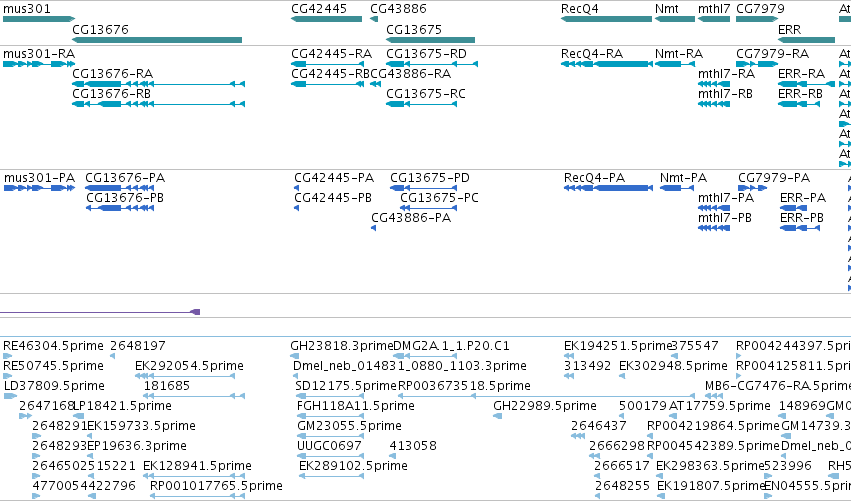Select the mthl7-RA transcript label

pos(726,74)
